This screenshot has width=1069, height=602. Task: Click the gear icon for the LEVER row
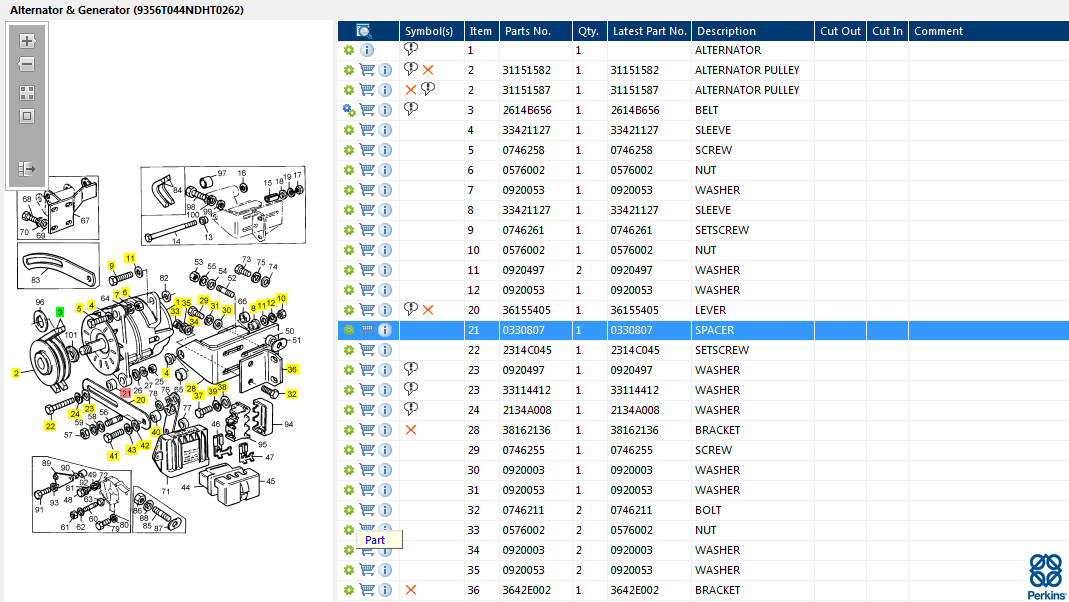click(x=349, y=310)
